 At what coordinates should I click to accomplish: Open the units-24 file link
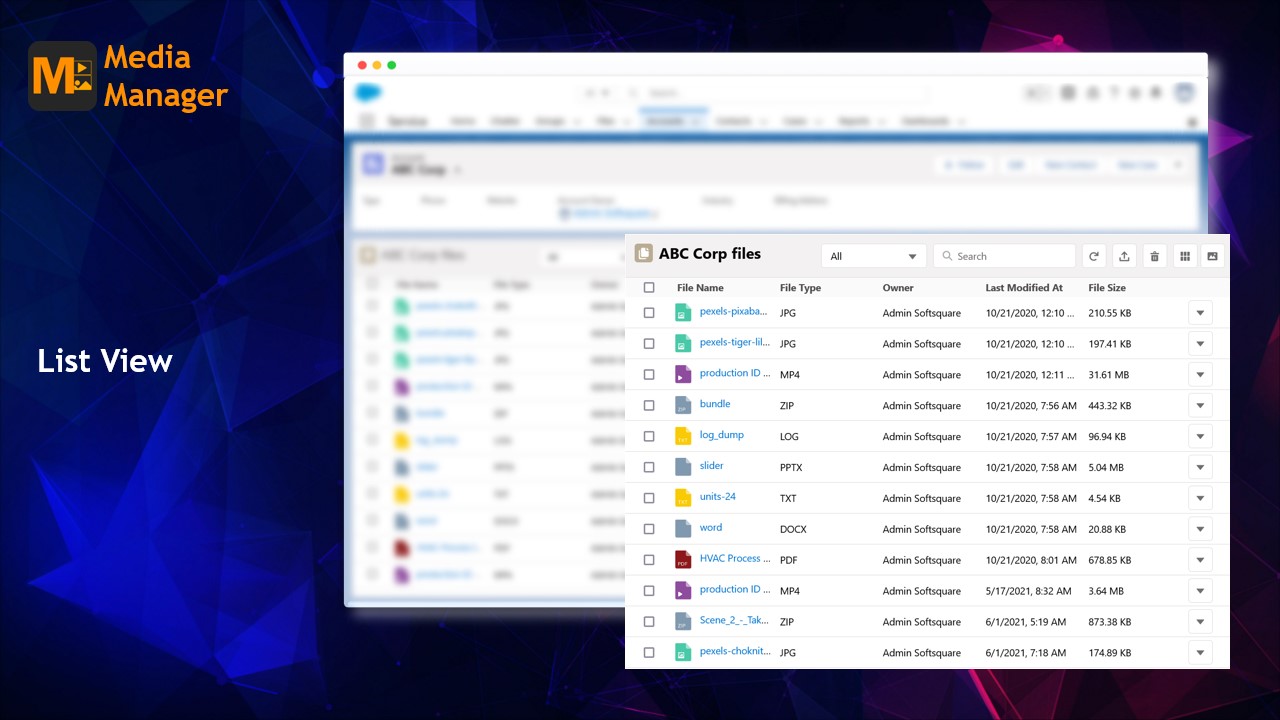(717, 497)
